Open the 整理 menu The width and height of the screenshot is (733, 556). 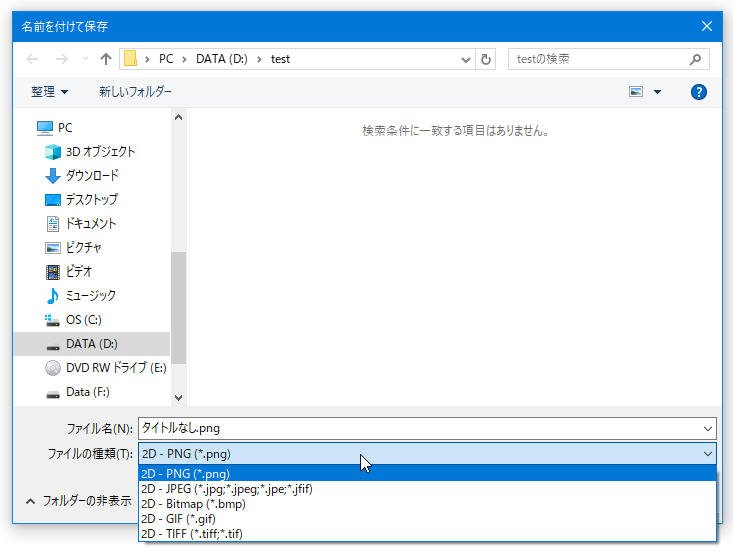click(50, 92)
